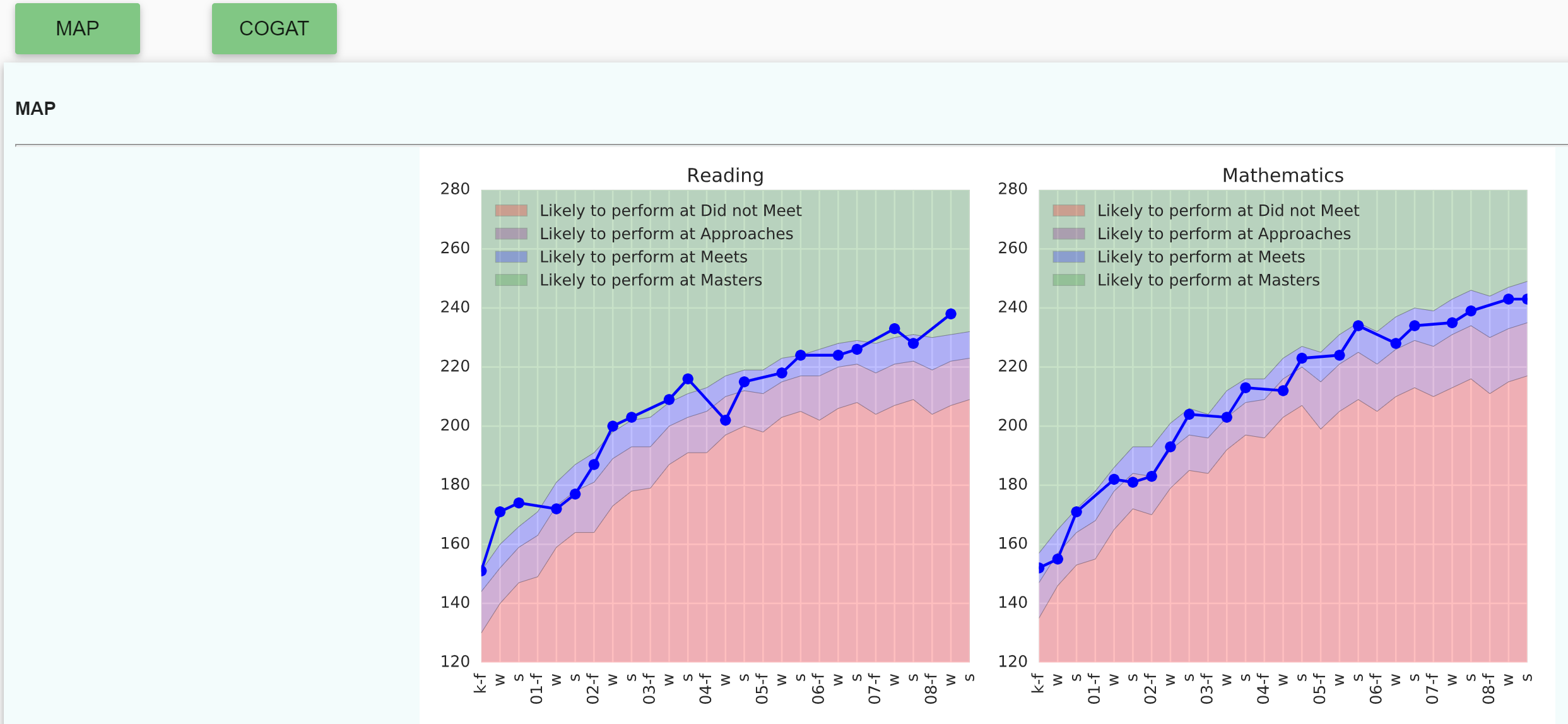Click the 02-f label on Mathematics x-axis
This screenshot has height=724, width=1568.
point(1150,689)
